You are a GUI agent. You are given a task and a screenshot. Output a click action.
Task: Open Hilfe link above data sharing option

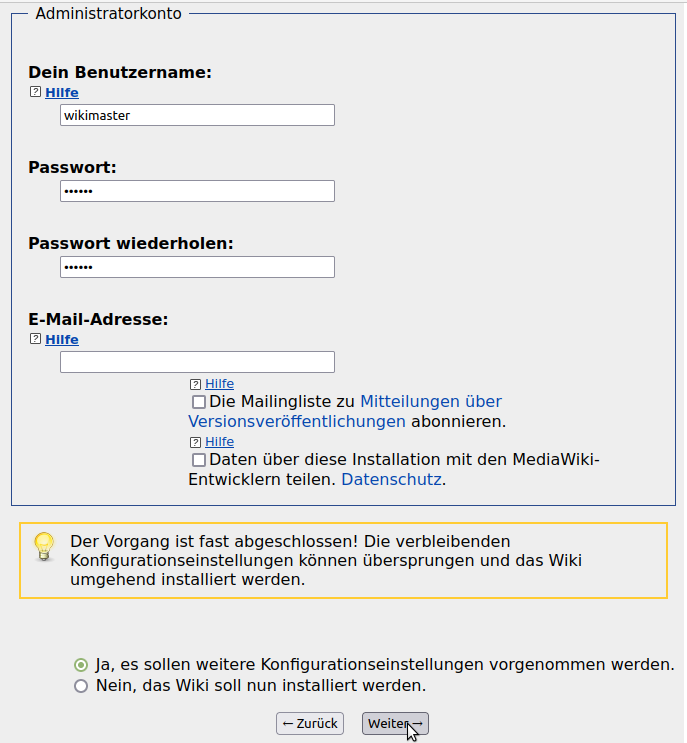pyautogui.click(x=219, y=442)
